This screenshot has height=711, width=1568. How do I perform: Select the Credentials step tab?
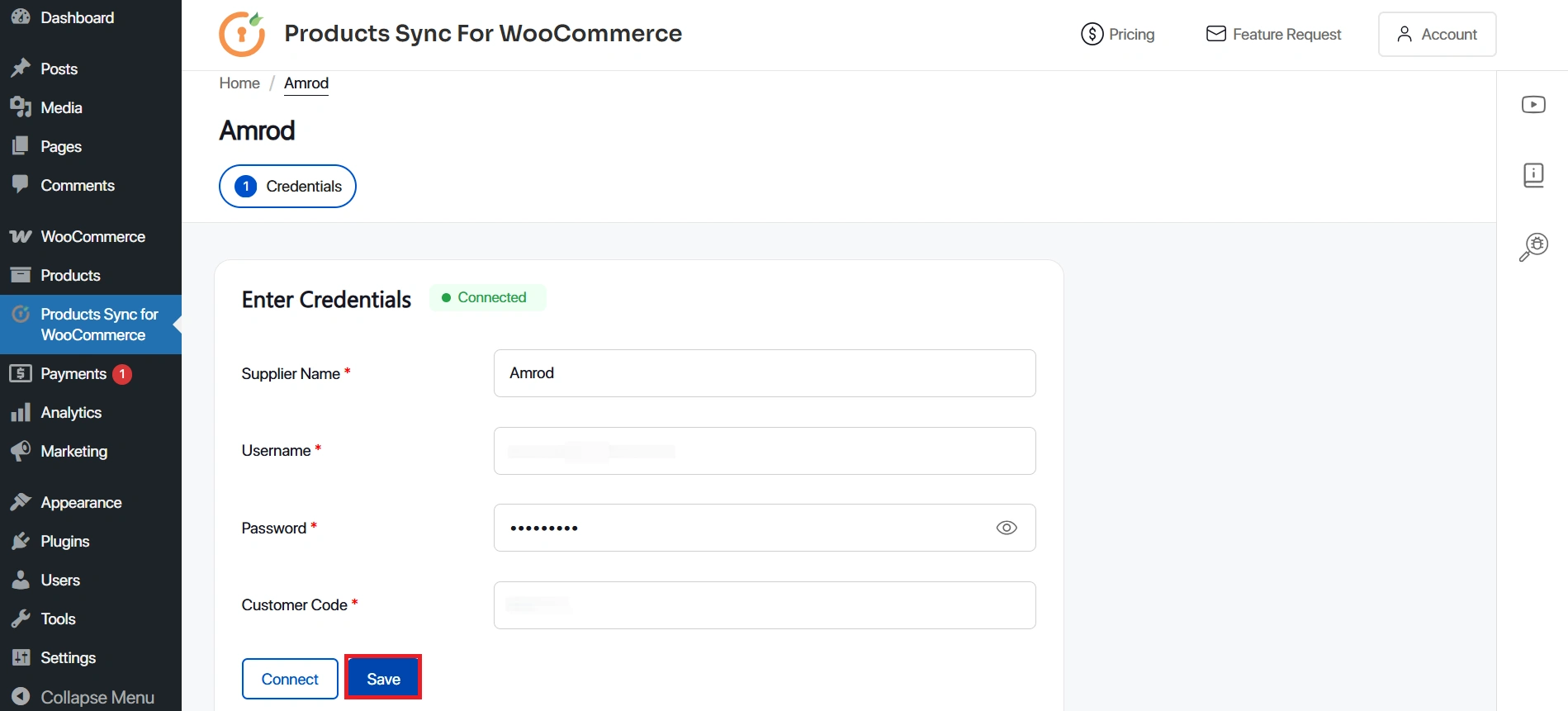point(287,186)
